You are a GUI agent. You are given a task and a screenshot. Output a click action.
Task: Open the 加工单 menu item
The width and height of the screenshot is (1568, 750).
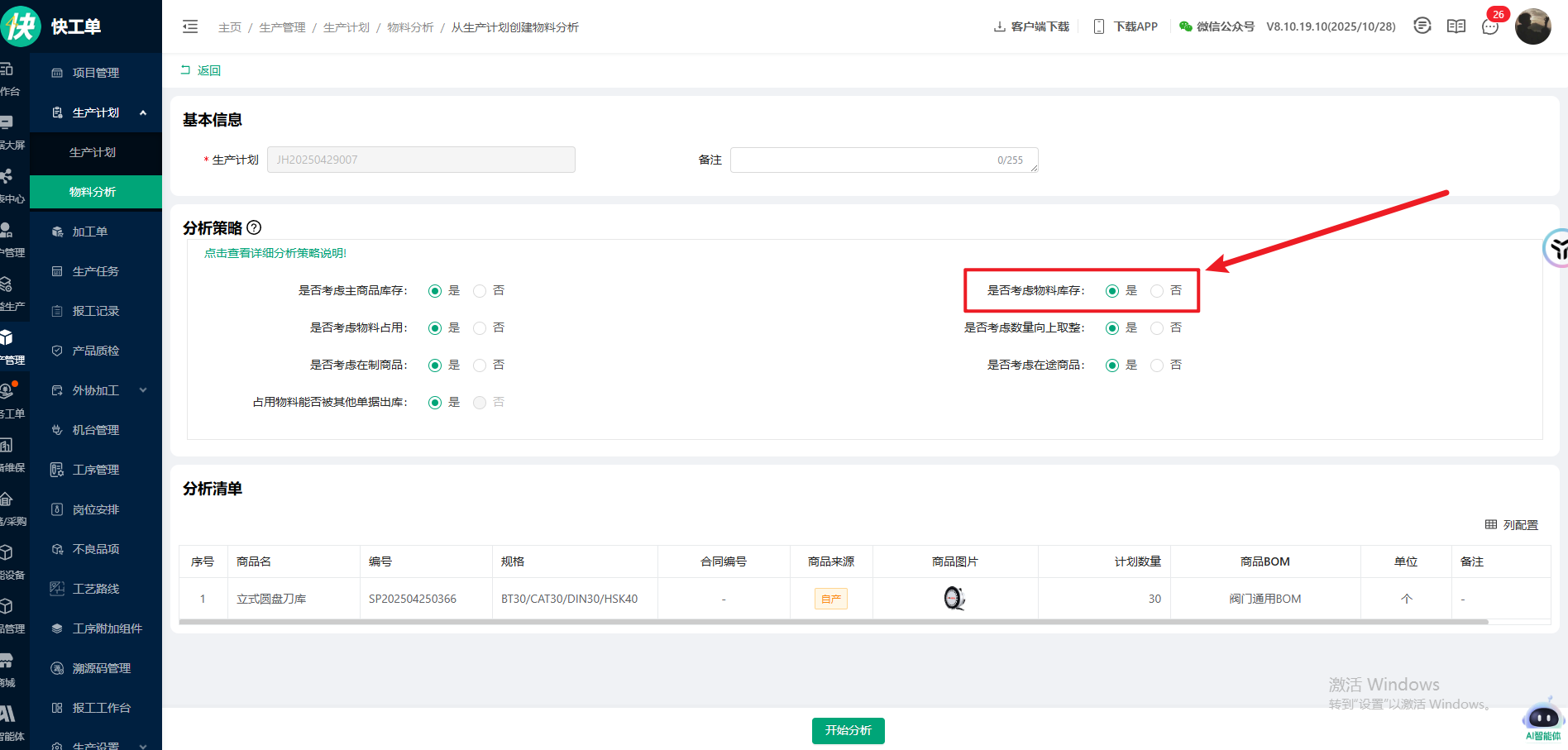click(89, 232)
